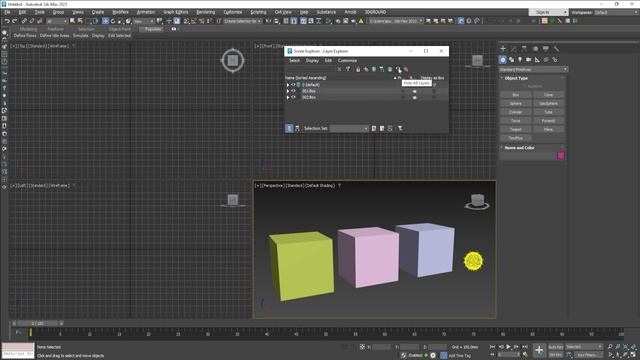This screenshot has height=360, width=640.
Task: Toggle the Auto Key button
Action: click(556, 347)
